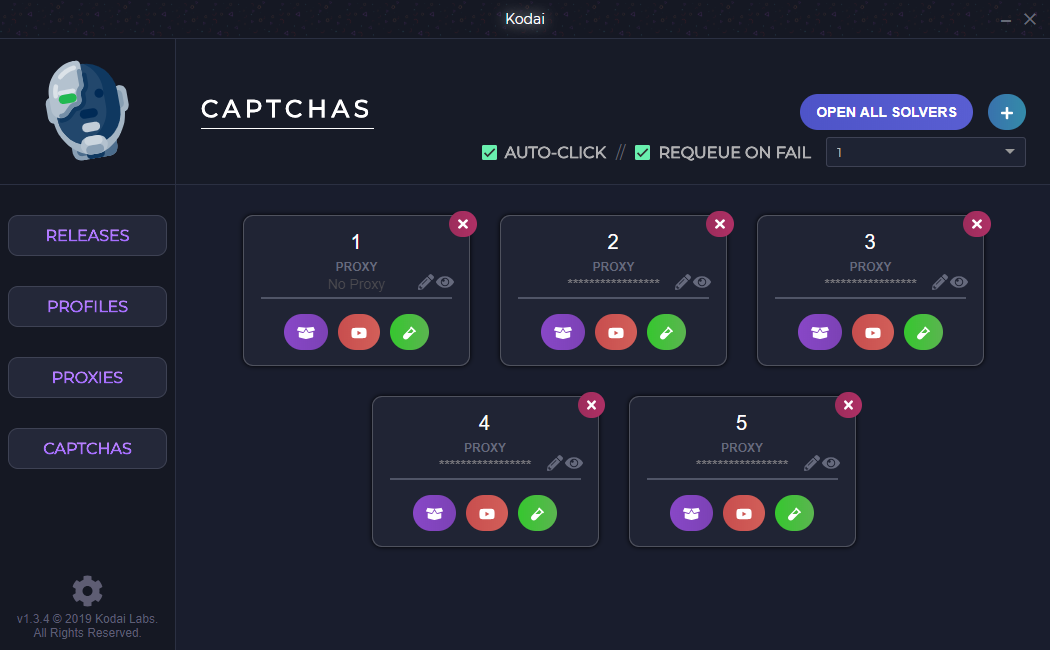Image resolution: width=1050 pixels, height=650 pixels.
Task: Open the Profiles section
Action: tap(88, 307)
